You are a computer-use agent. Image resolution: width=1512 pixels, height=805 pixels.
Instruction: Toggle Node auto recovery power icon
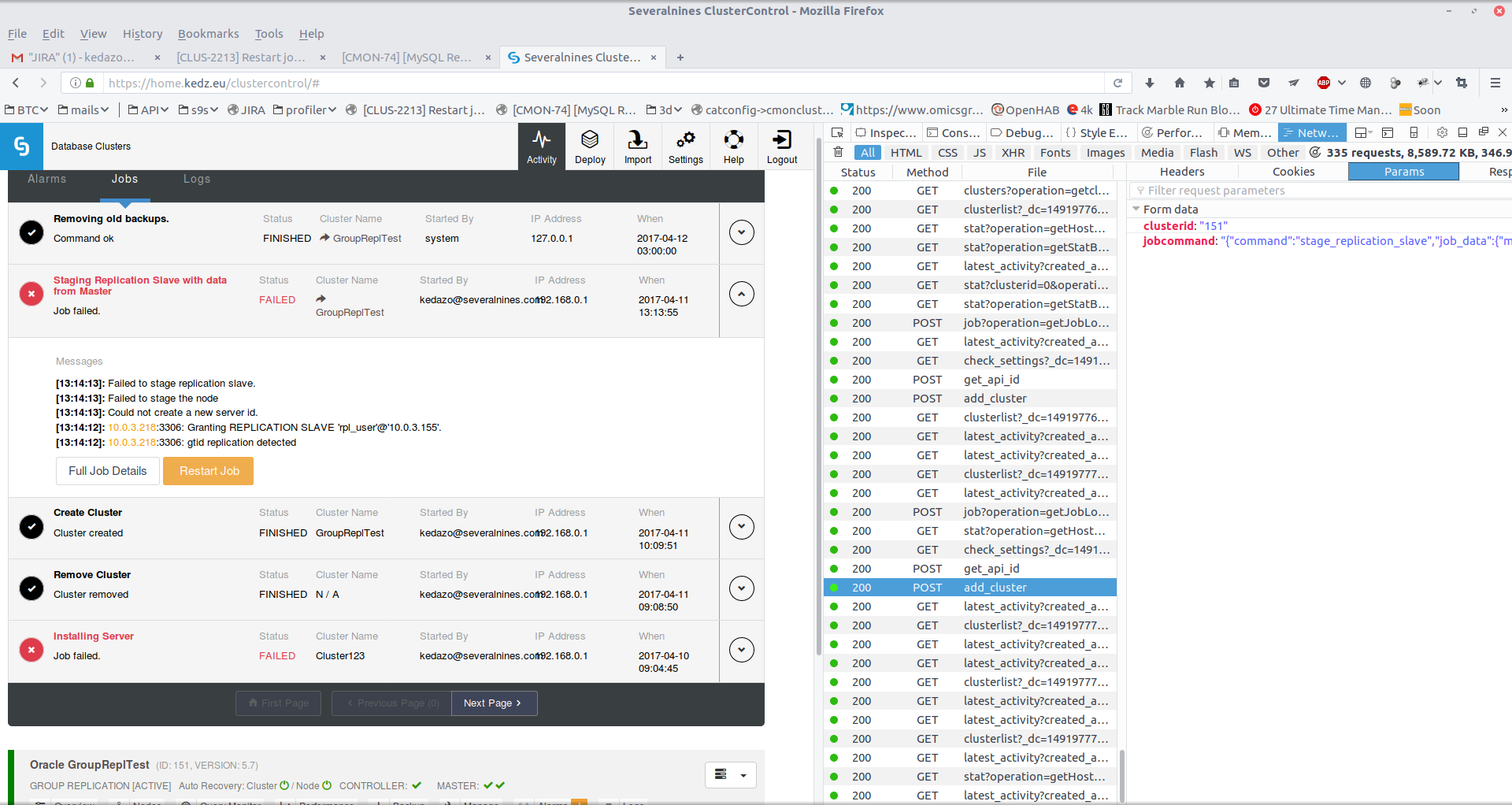click(327, 785)
